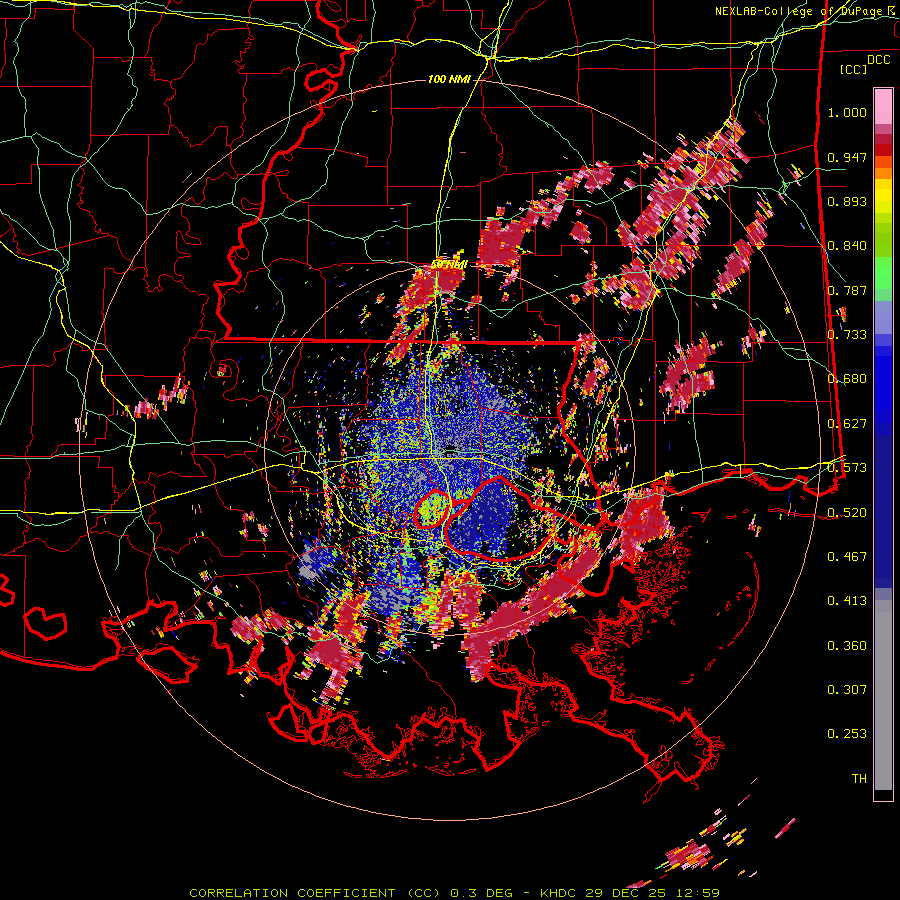
Task: Click the 0.787 legend value
Action: 847,290
